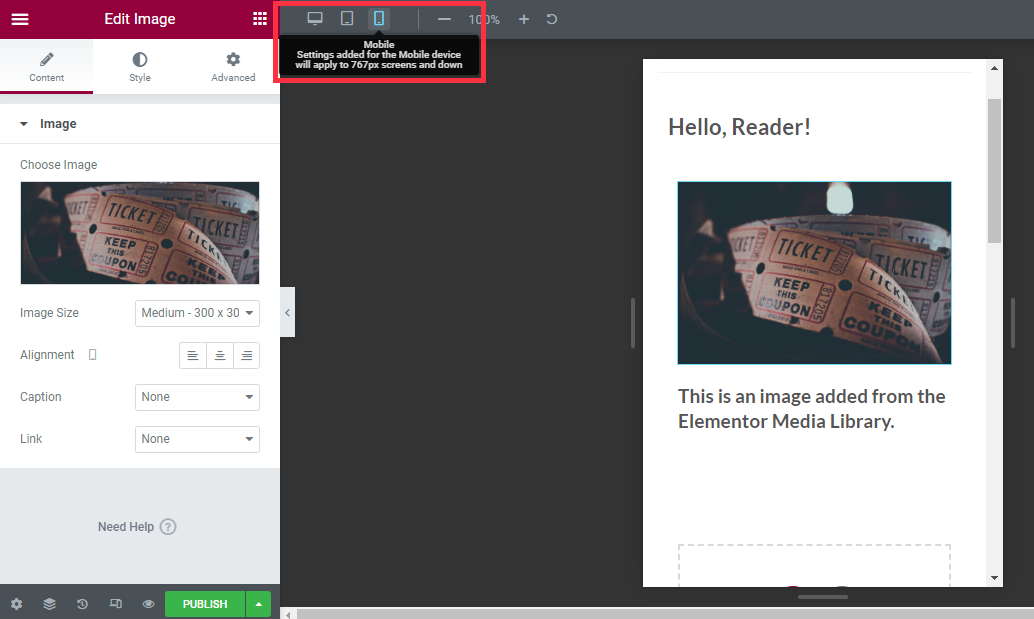Reset the preview zoom level
The height and width of the screenshot is (619, 1034).
point(552,20)
